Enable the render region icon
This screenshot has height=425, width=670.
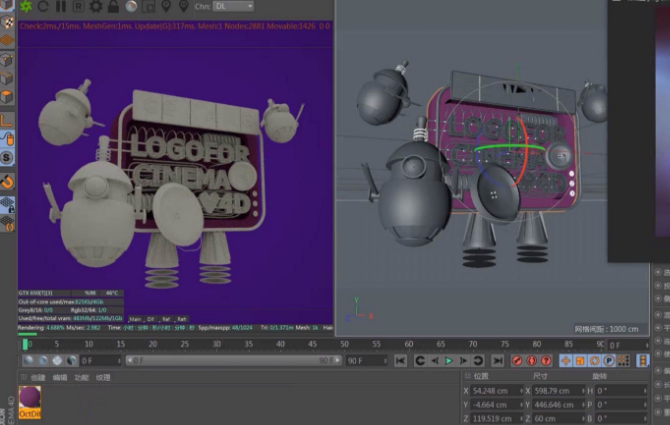tap(150, 6)
